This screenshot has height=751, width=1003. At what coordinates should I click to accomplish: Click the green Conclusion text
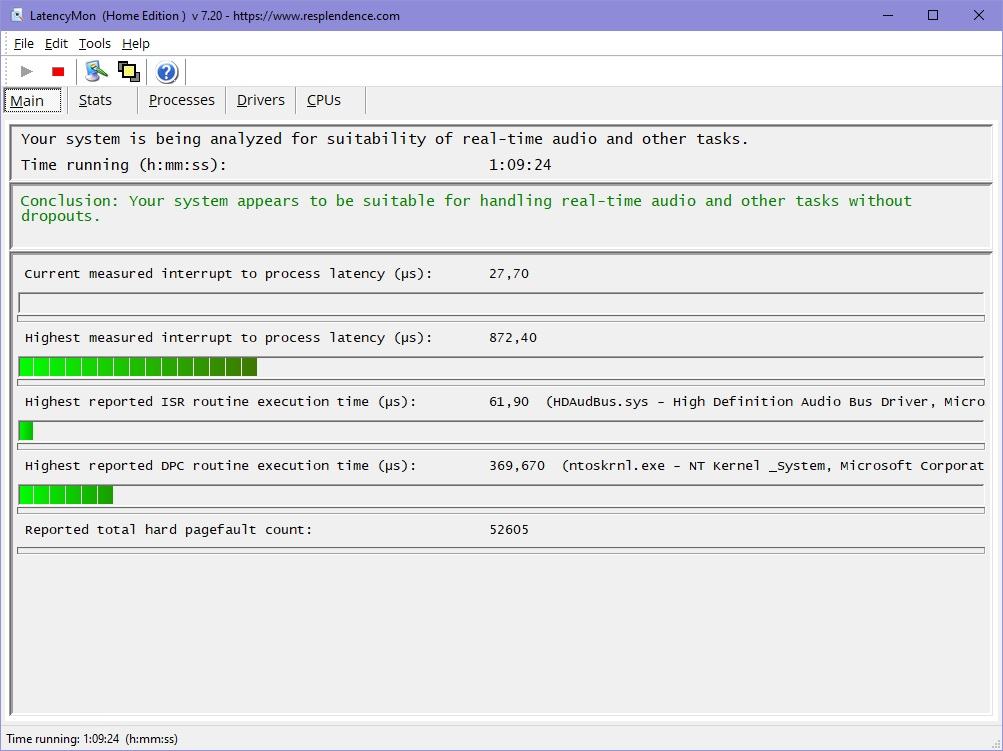pyautogui.click(x=466, y=209)
